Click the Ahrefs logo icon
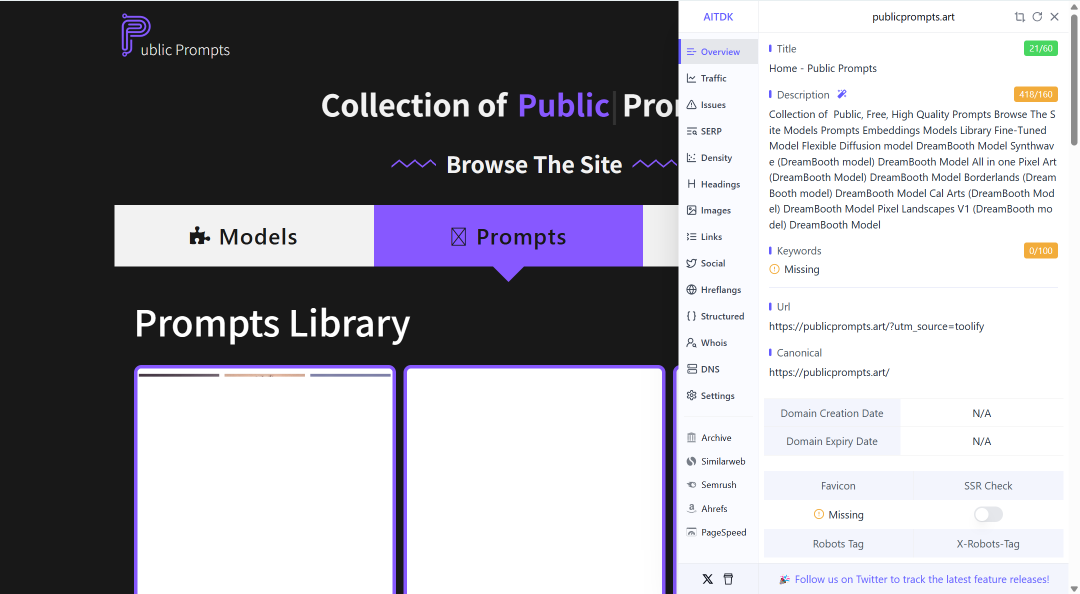The image size is (1080, 594). click(x=692, y=509)
